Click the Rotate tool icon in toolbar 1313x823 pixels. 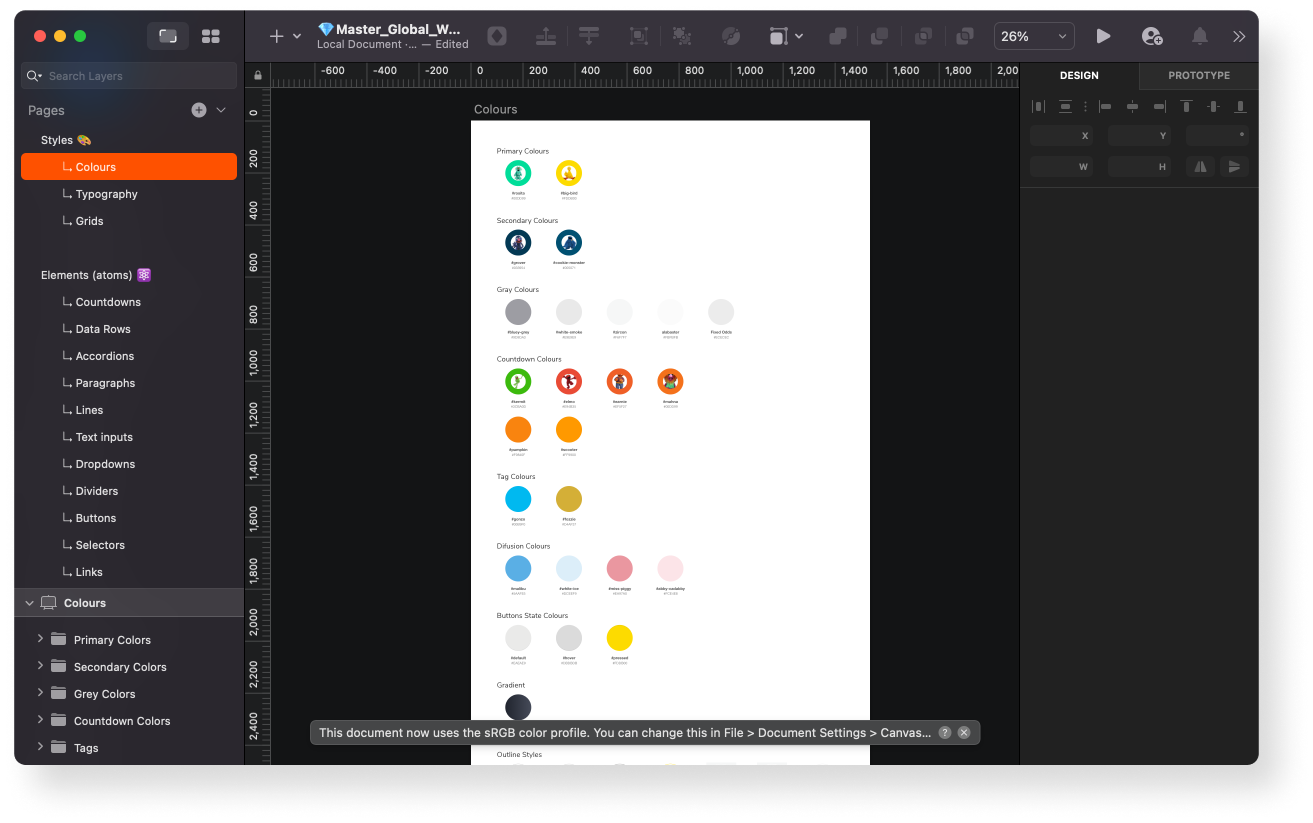point(731,36)
